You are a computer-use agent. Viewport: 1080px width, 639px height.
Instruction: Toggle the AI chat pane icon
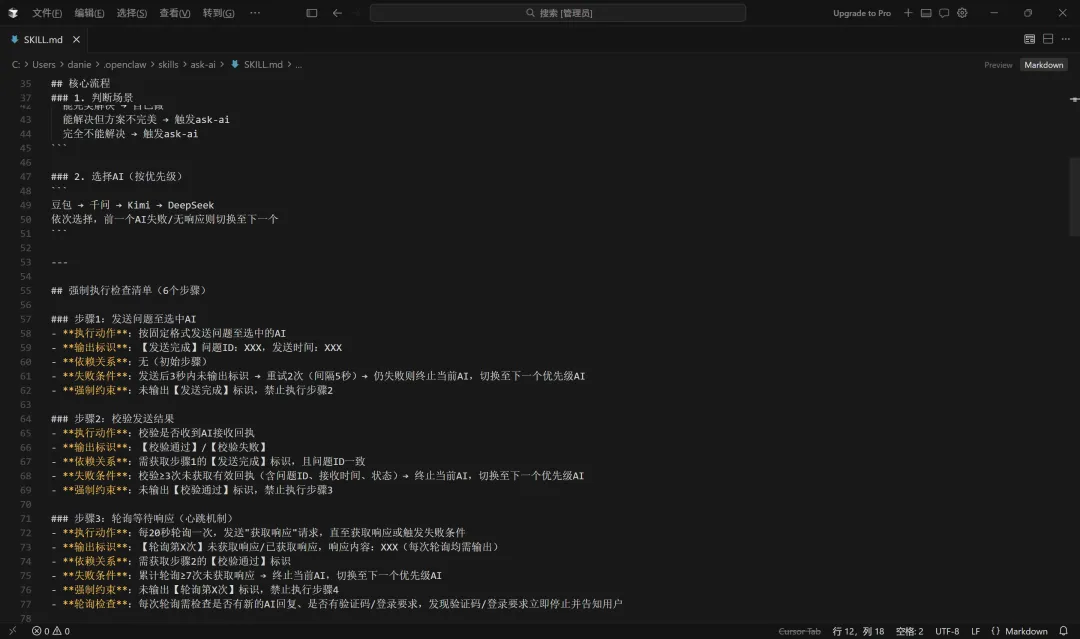pos(944,12)
